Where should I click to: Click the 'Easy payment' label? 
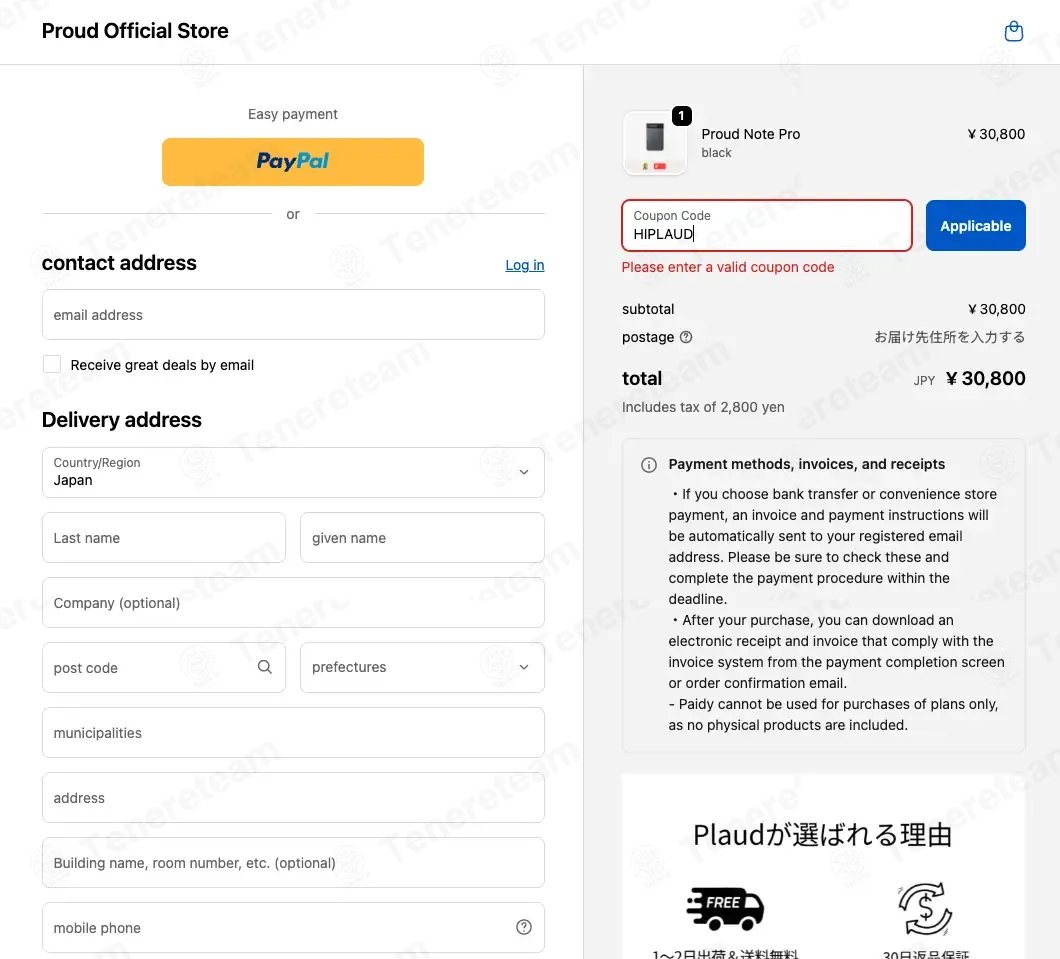293,114
